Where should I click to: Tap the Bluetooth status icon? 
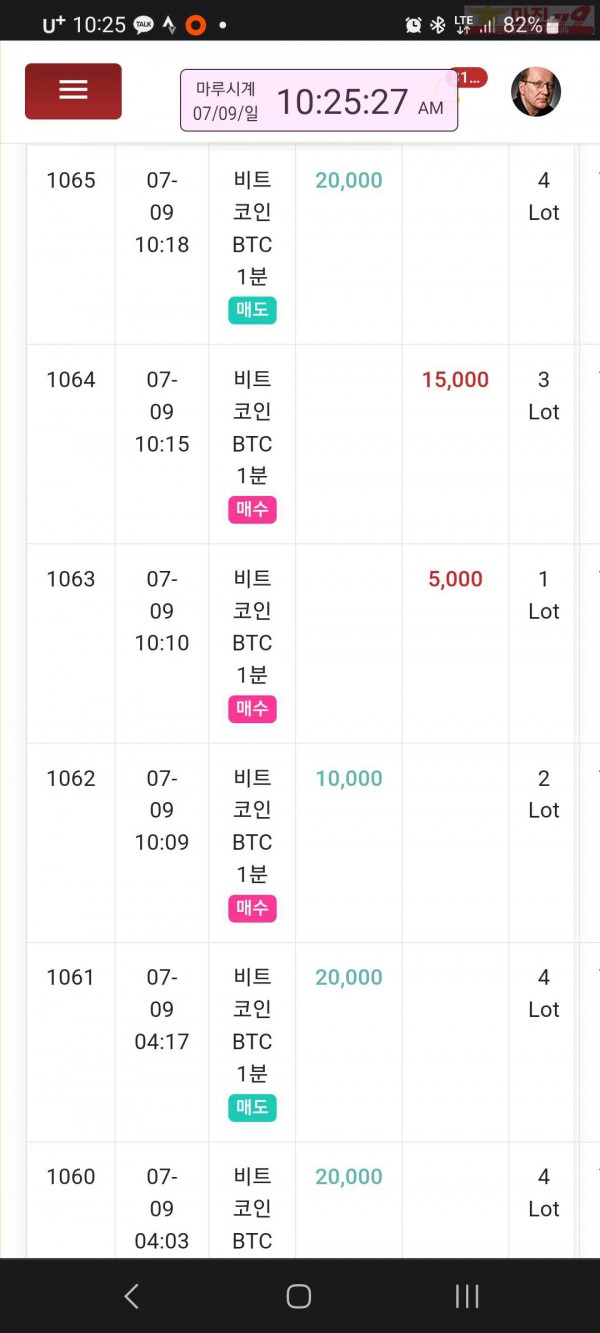click(x=437, y=25)
